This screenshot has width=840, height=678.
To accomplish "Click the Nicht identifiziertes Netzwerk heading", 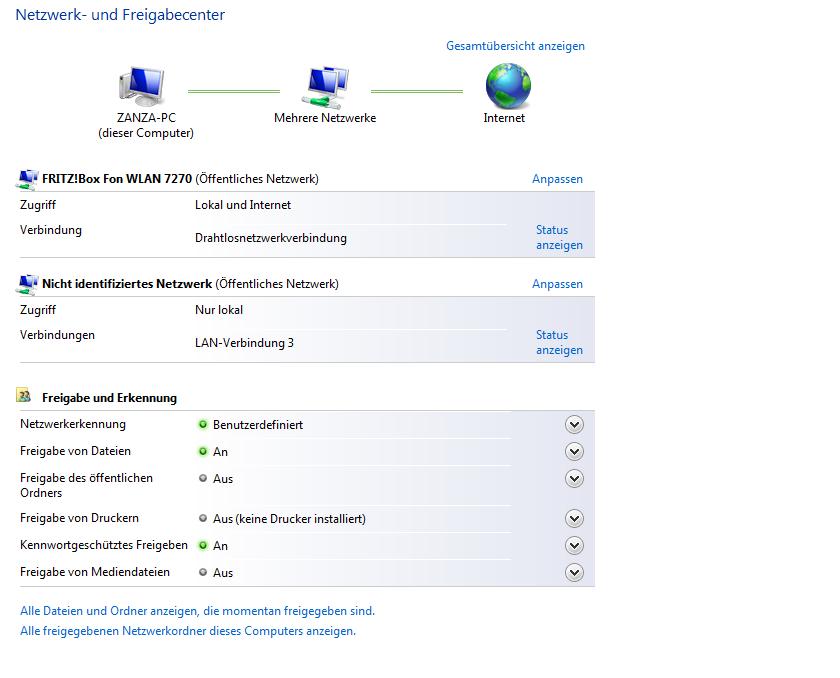I will coord(127,284).
